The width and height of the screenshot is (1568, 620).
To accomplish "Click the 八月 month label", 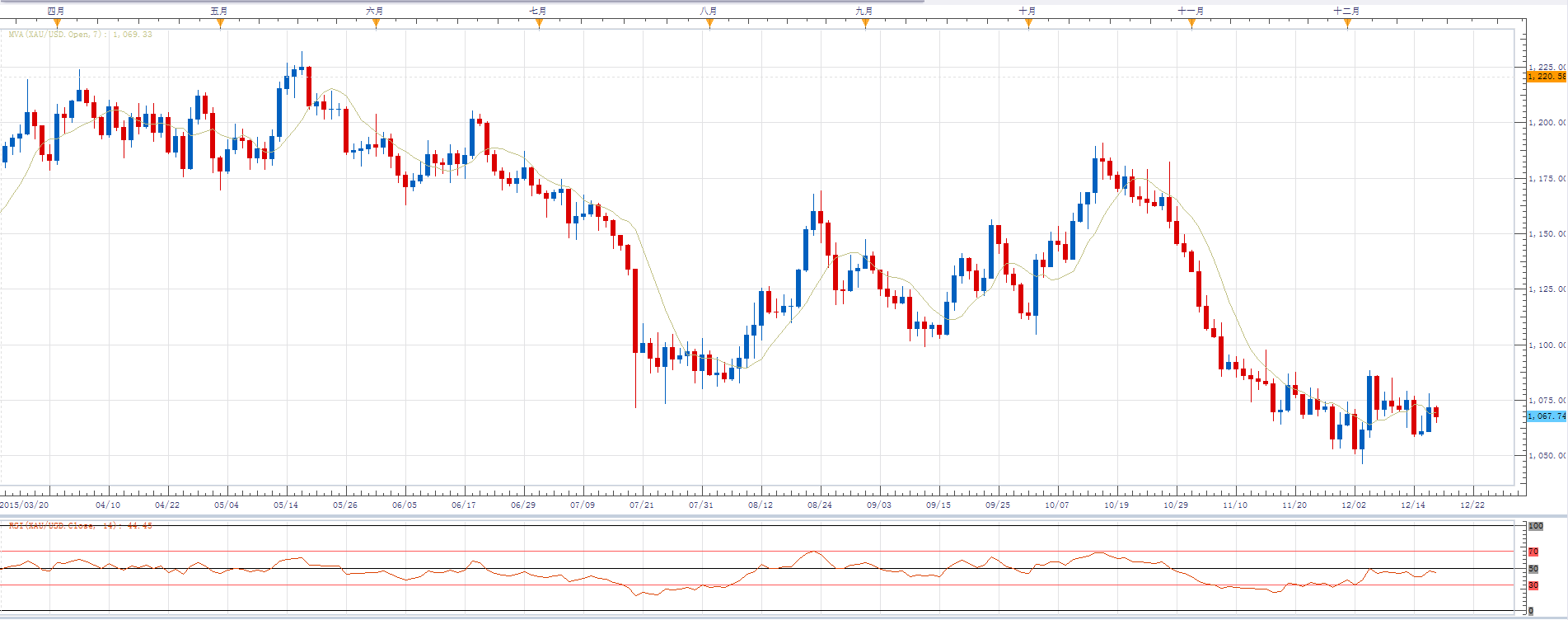I will 709,11.
